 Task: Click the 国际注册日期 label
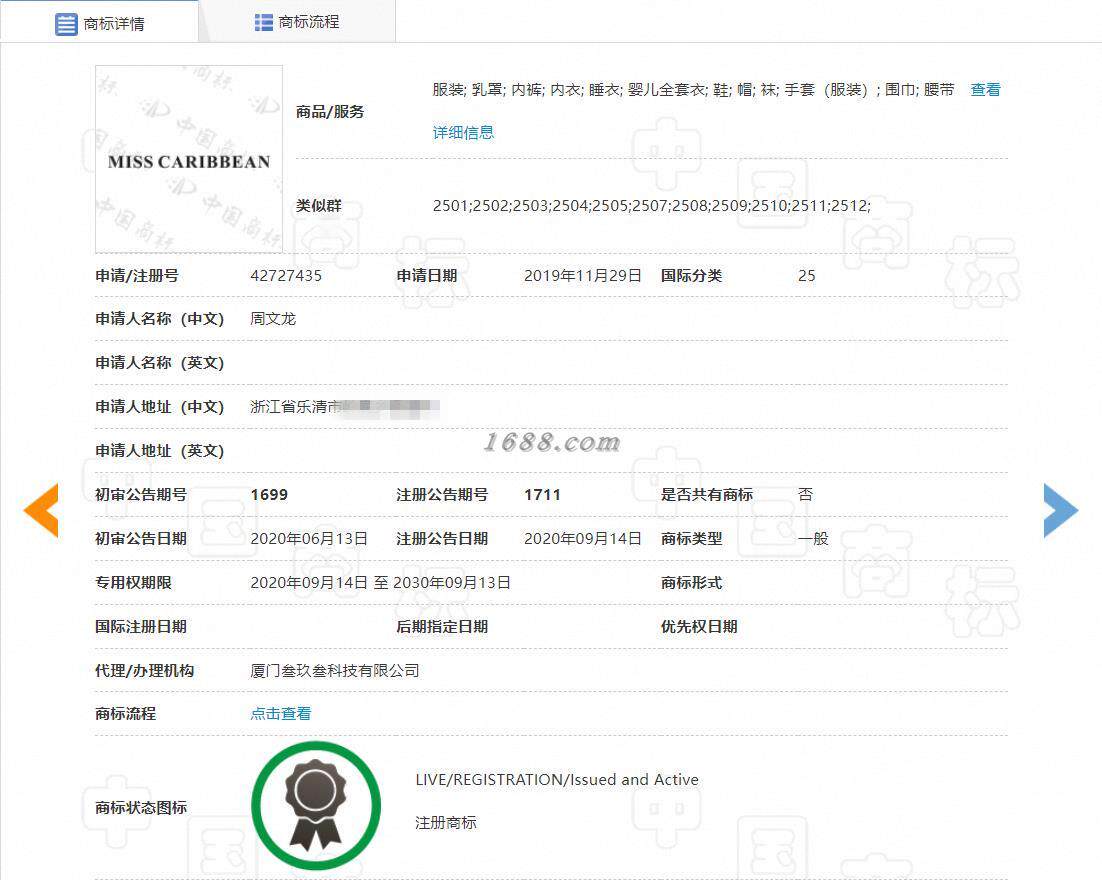tap(141, 626)
